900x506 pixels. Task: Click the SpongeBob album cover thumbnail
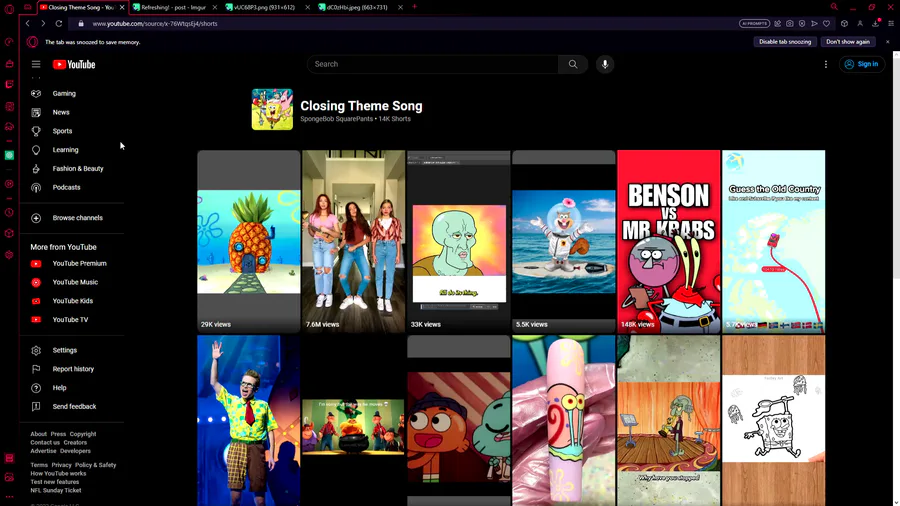[x=272, y=109]
